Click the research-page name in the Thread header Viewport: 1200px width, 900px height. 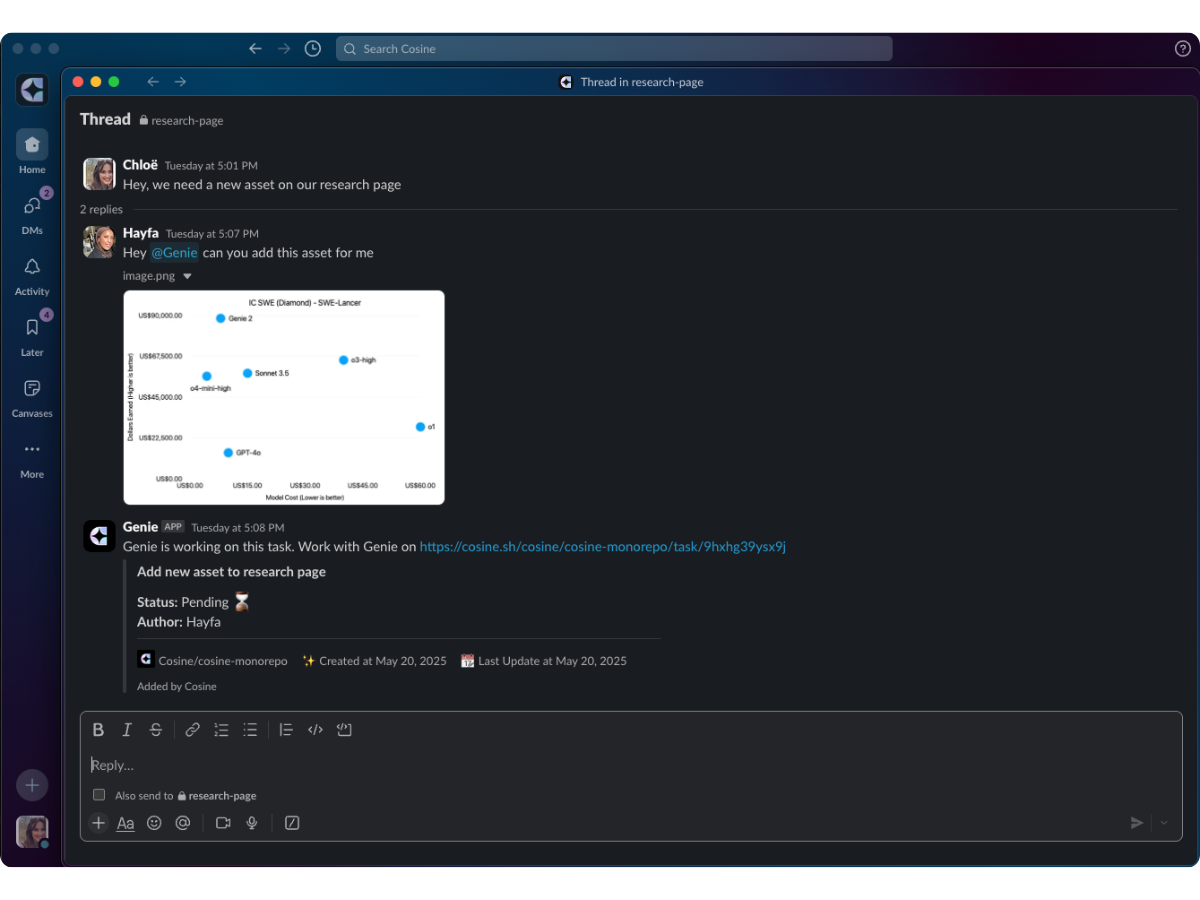[x=187, y=120]
